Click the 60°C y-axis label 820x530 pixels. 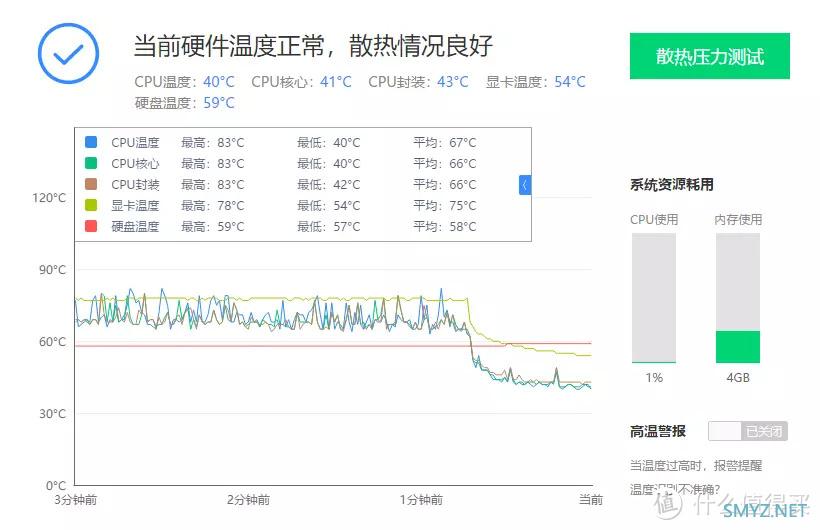point(52,342)
